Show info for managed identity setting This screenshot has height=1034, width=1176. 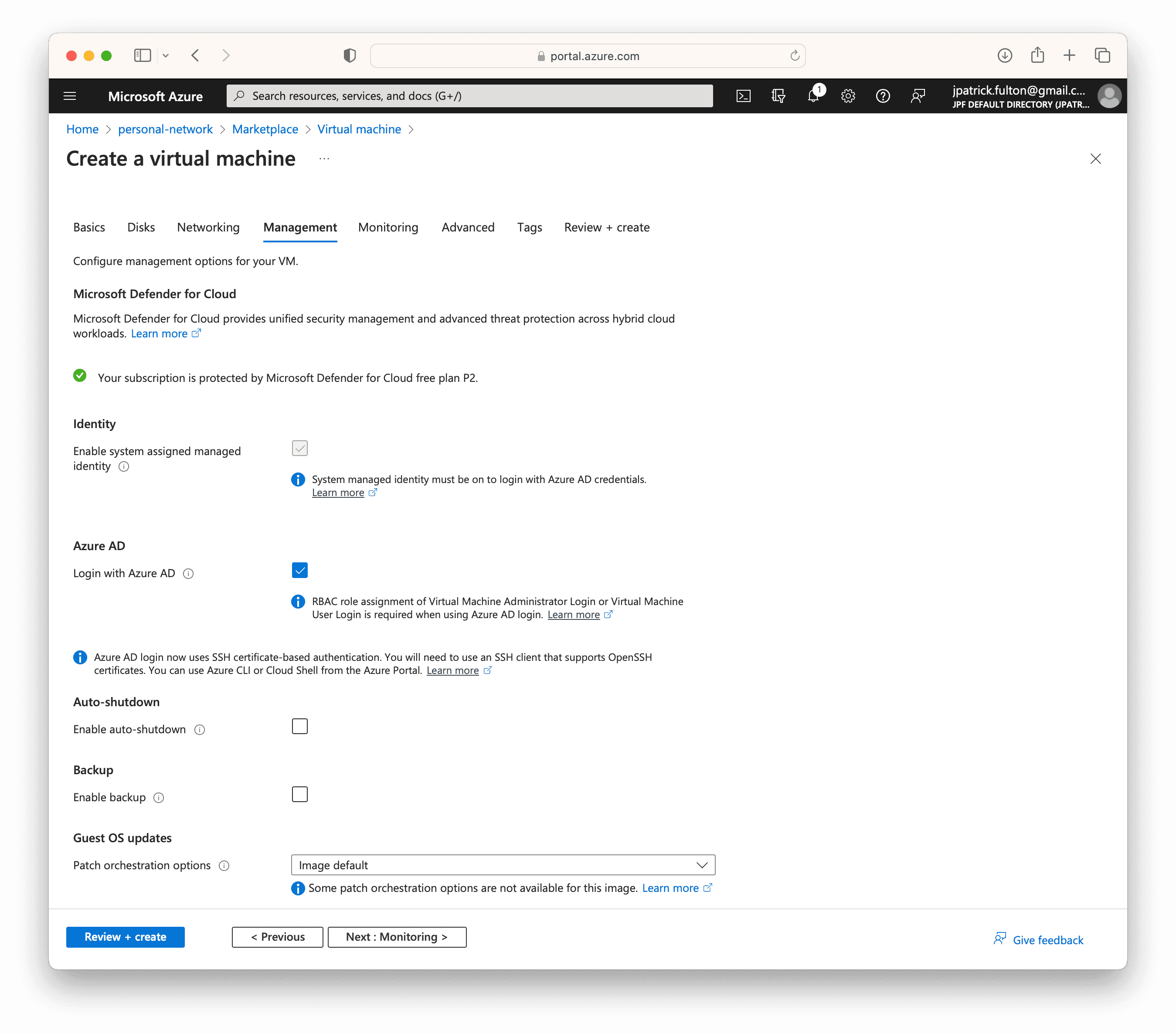click(x=124, y=467)
